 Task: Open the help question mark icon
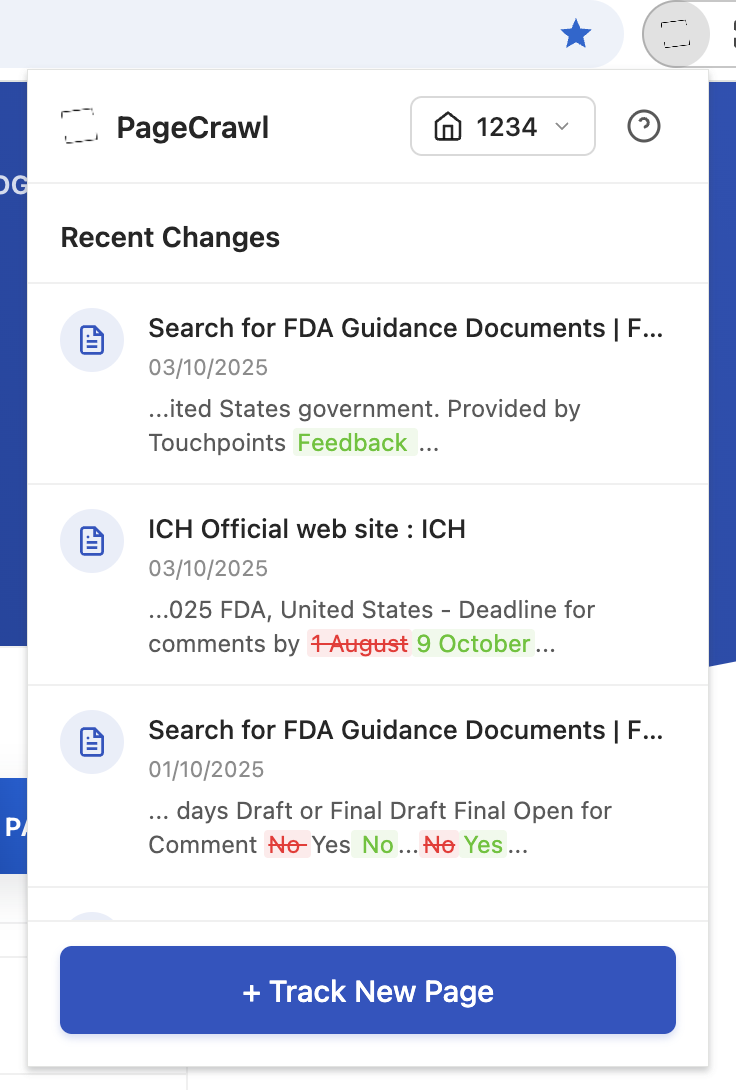[x=643, y=127]
